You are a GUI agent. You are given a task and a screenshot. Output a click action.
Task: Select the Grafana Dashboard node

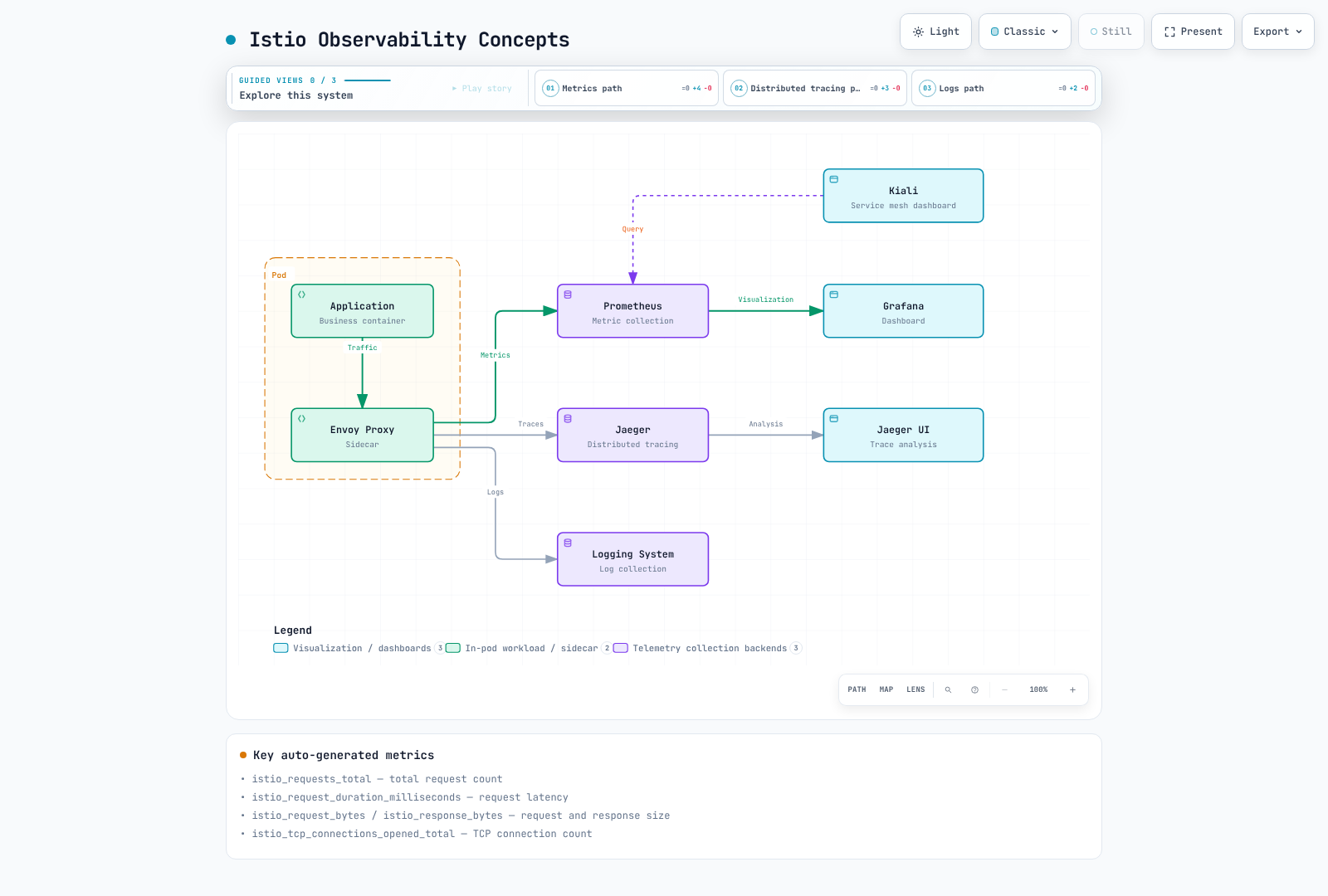(903, 311)
